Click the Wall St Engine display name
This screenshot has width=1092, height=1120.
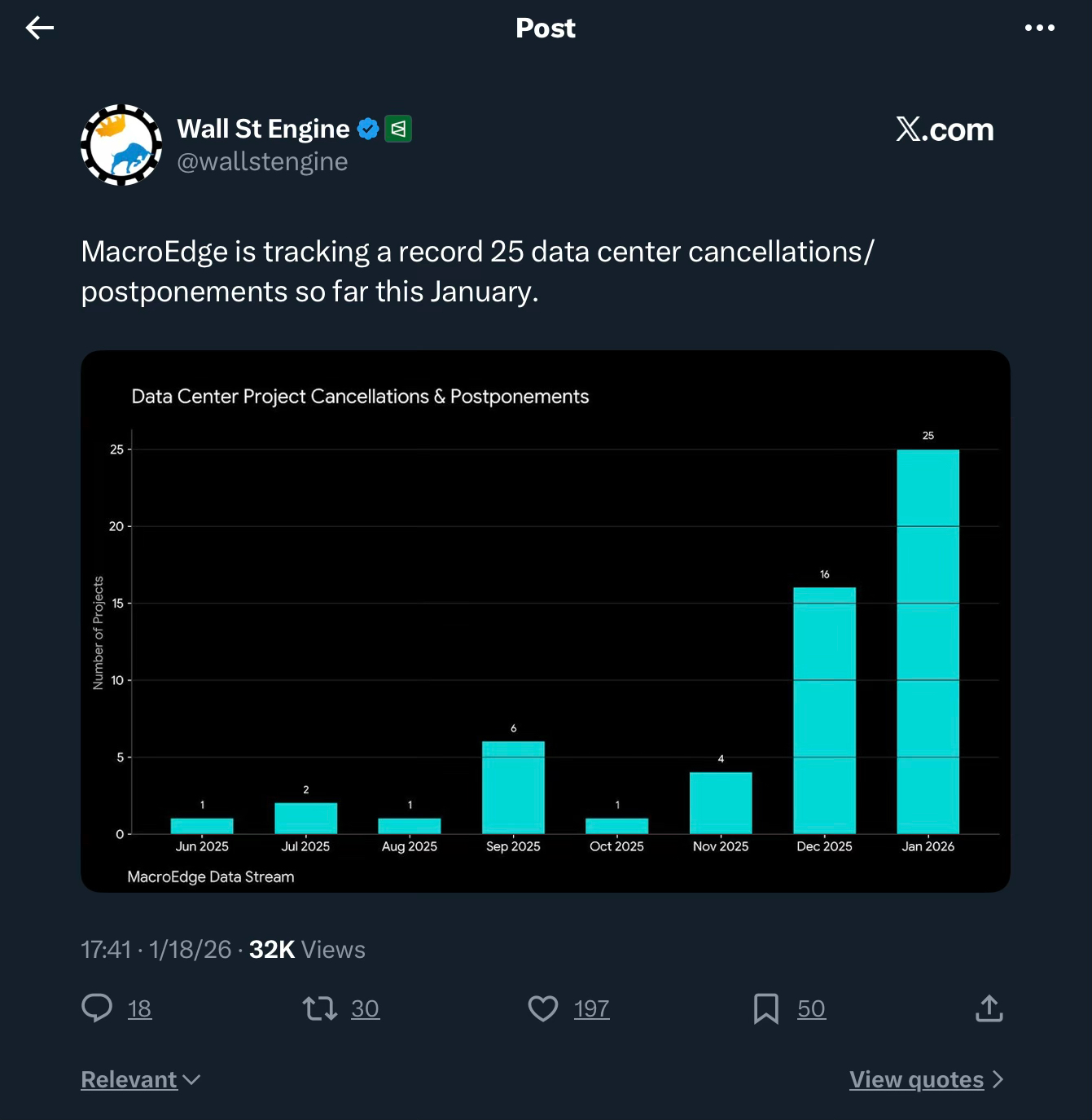(263, 129)
